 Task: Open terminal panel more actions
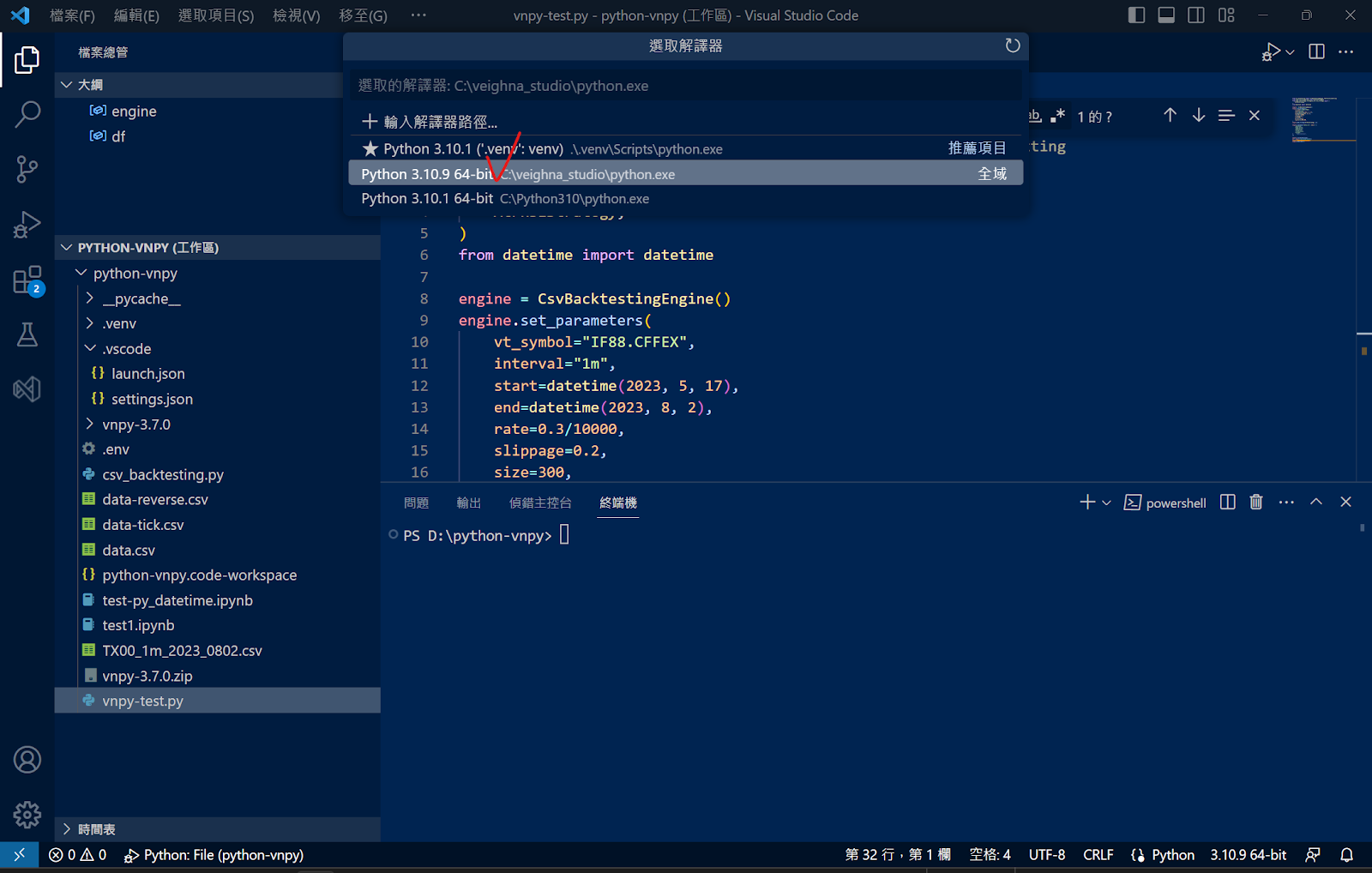tap(1286, 503)
